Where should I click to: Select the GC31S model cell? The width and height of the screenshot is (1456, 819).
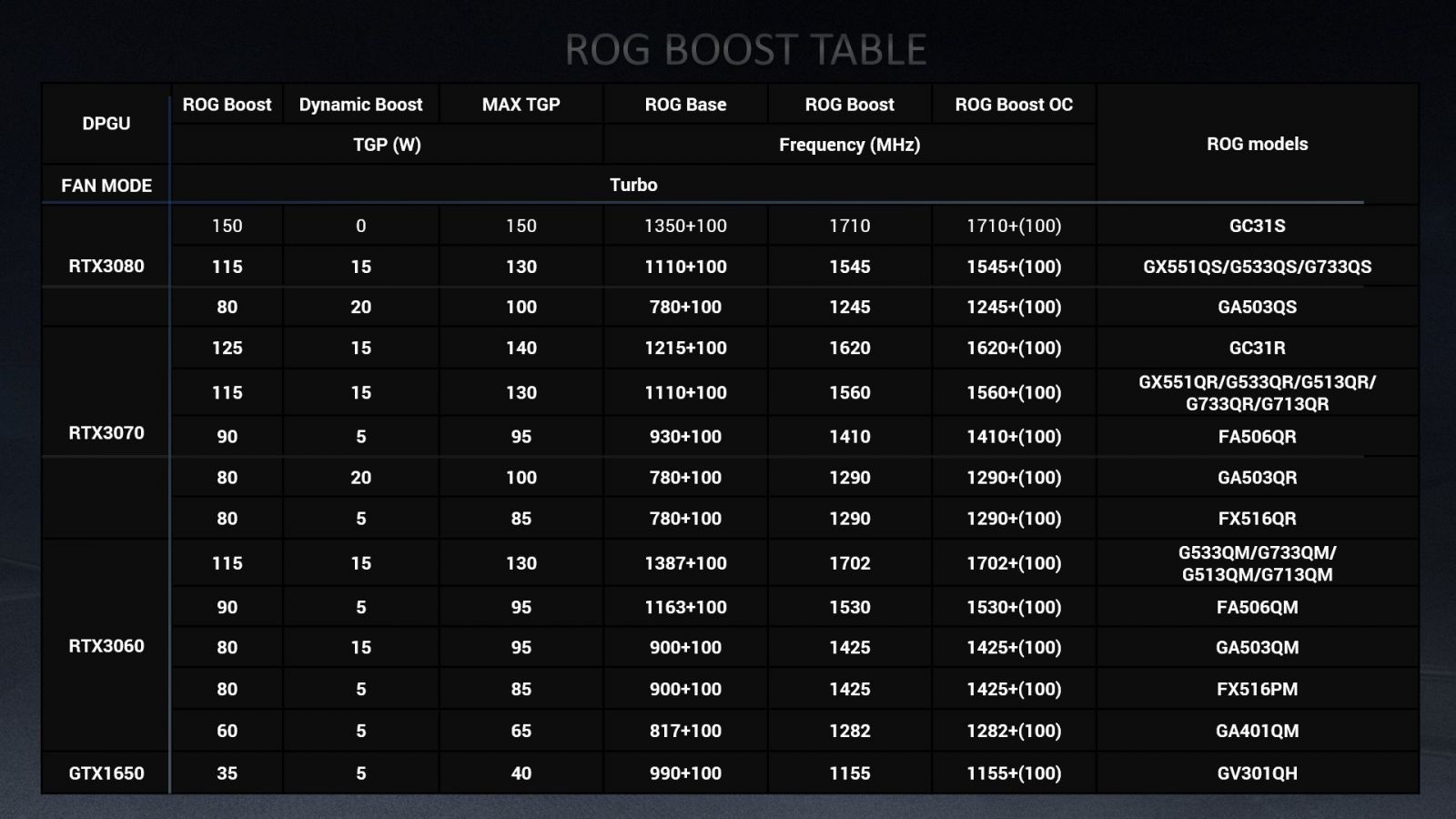tap(1257, 226)
